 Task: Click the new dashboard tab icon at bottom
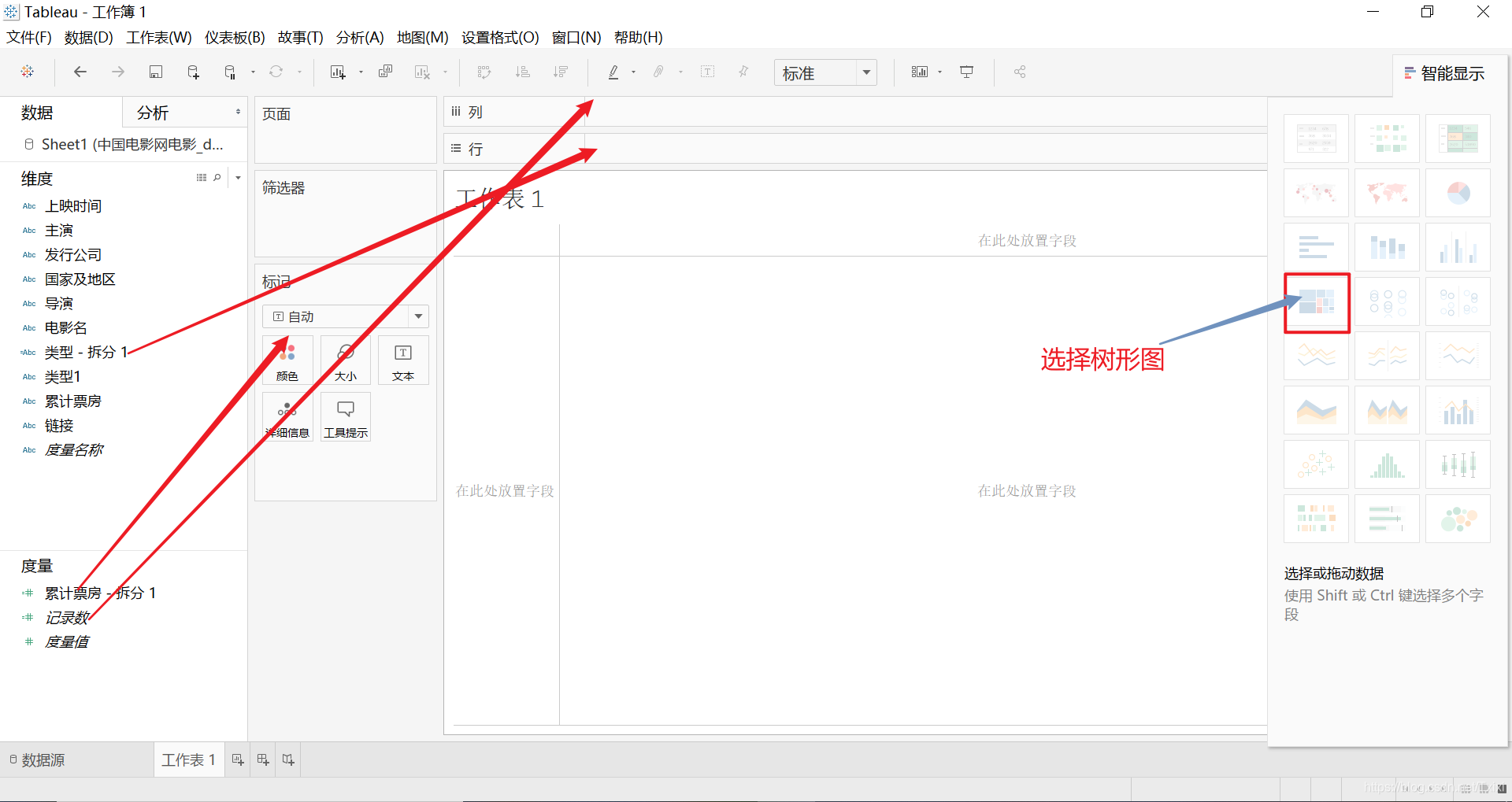point(263,759)
